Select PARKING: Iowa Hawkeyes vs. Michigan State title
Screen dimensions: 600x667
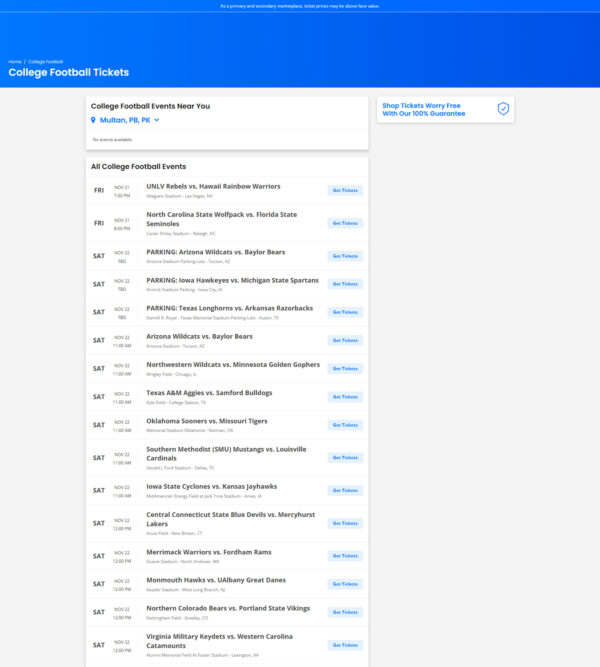click(x=232, y=280)
